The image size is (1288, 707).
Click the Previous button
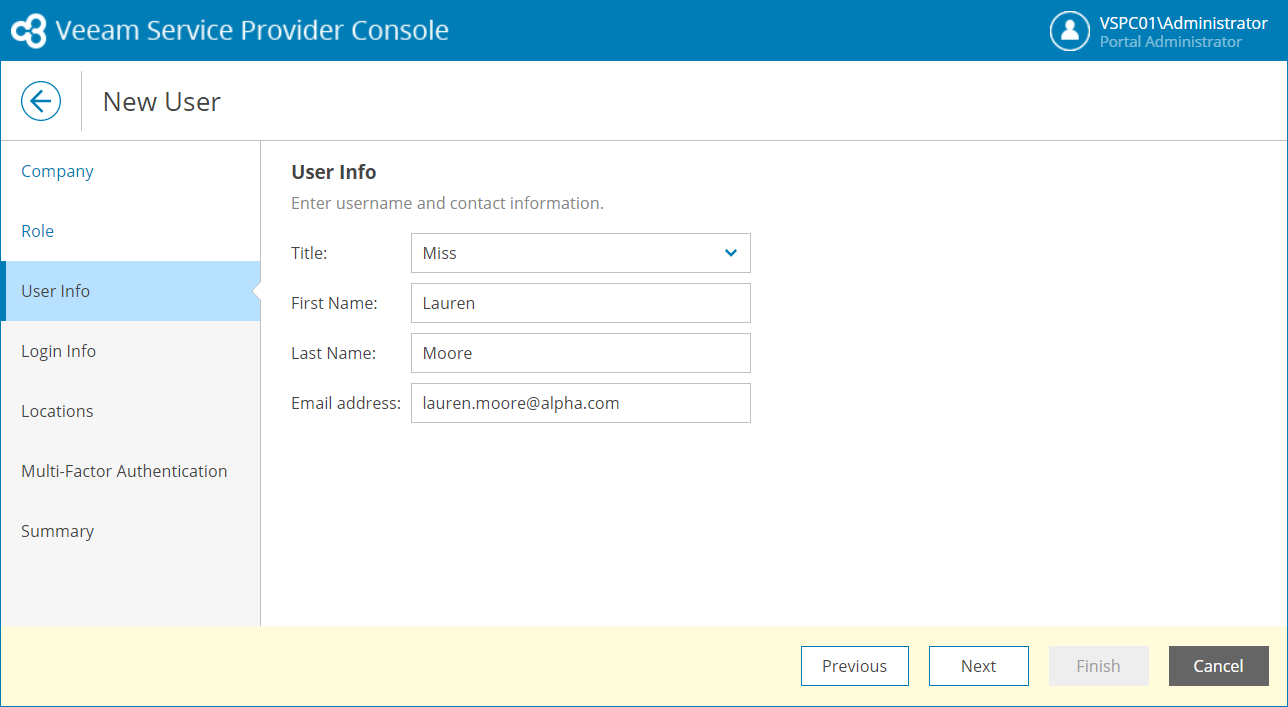click(854, 666)
